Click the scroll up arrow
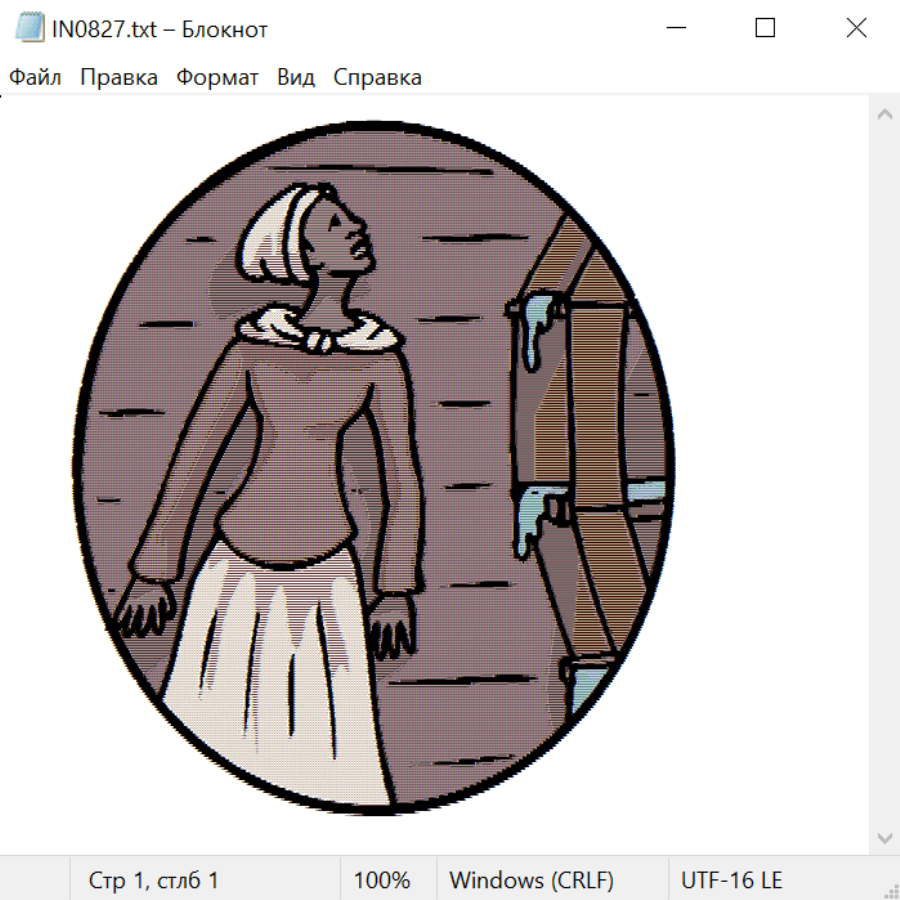 point(884,115)
